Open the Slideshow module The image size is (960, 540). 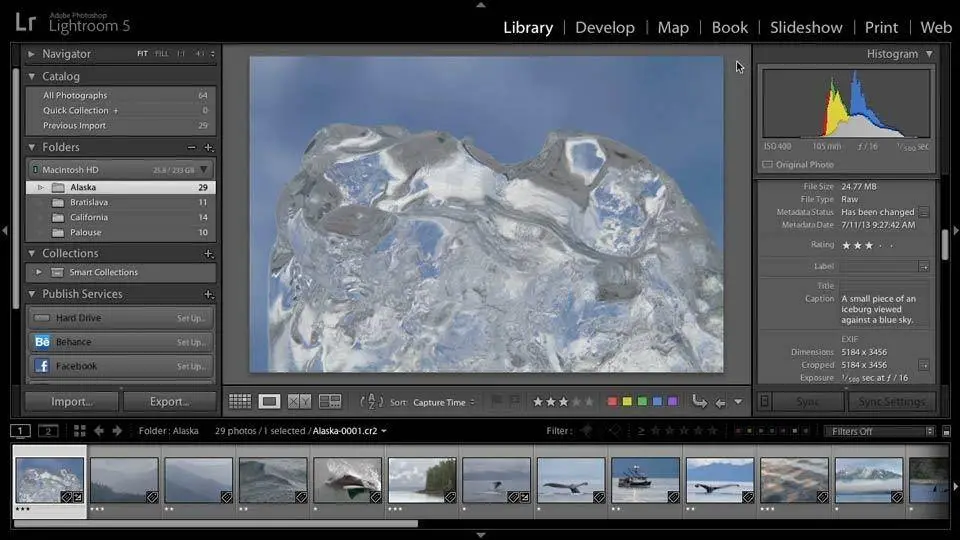coord(806,28)
